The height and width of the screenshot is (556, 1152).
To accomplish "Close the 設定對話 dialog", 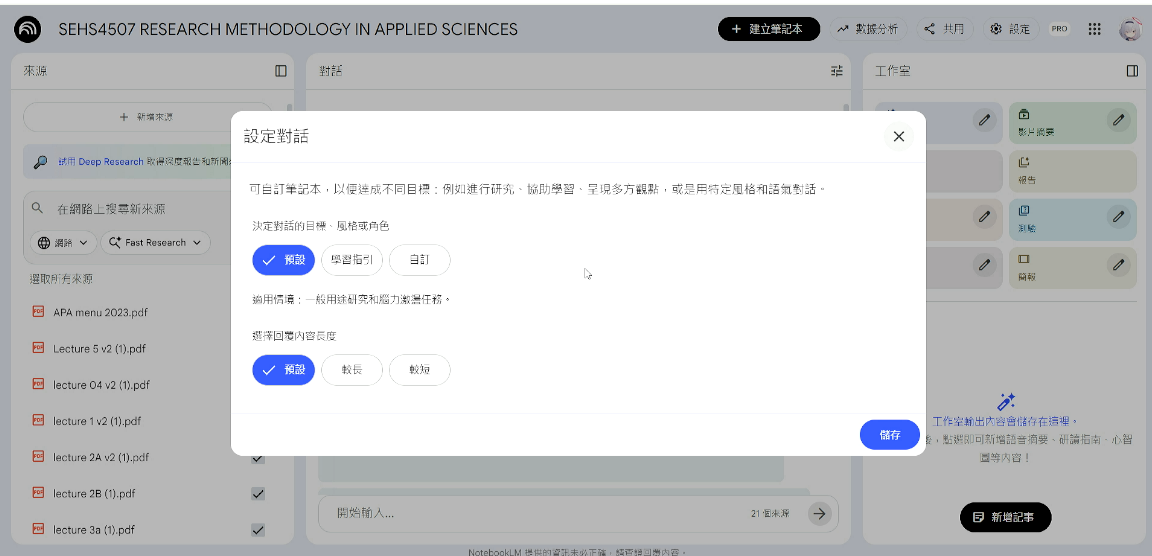I will pyautogui.click(x=898, y=137).
